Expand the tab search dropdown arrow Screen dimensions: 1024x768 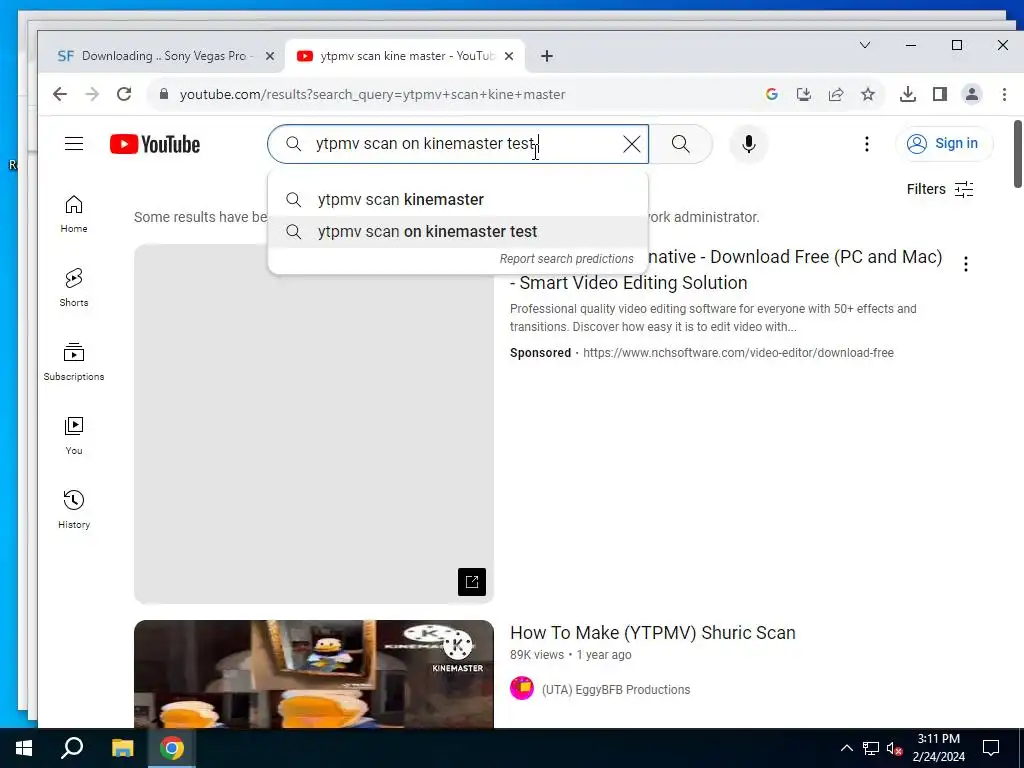click(865, 45)
